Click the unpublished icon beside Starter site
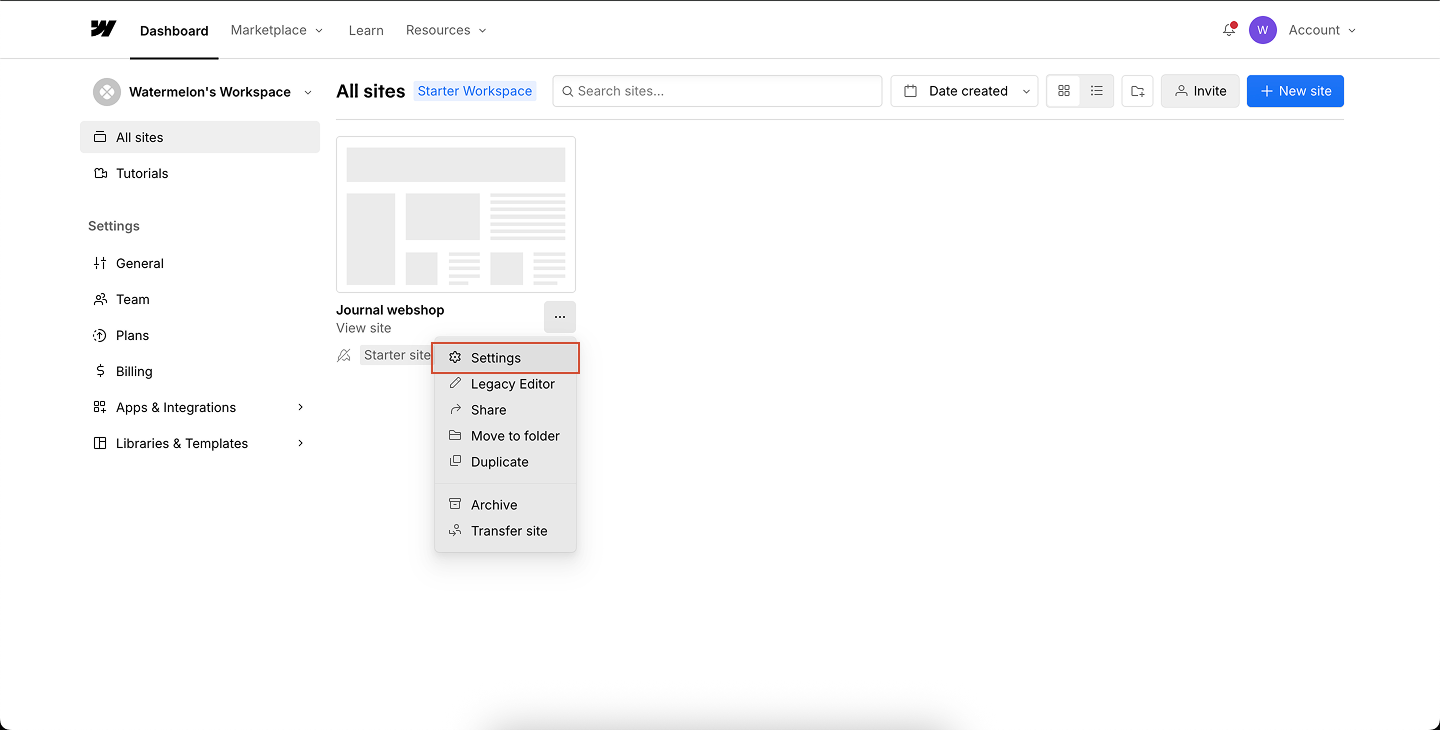Screen dimensions: 1440x730 click(344, 355)
